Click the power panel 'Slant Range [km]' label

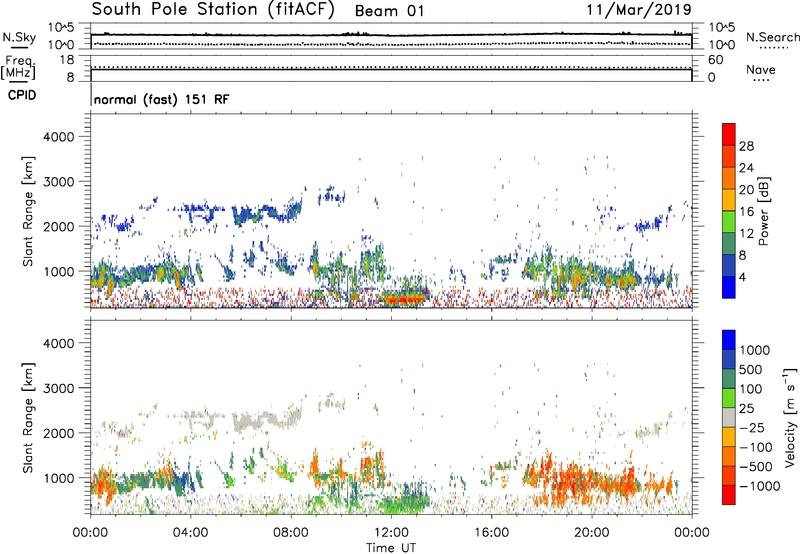point(28,211)
